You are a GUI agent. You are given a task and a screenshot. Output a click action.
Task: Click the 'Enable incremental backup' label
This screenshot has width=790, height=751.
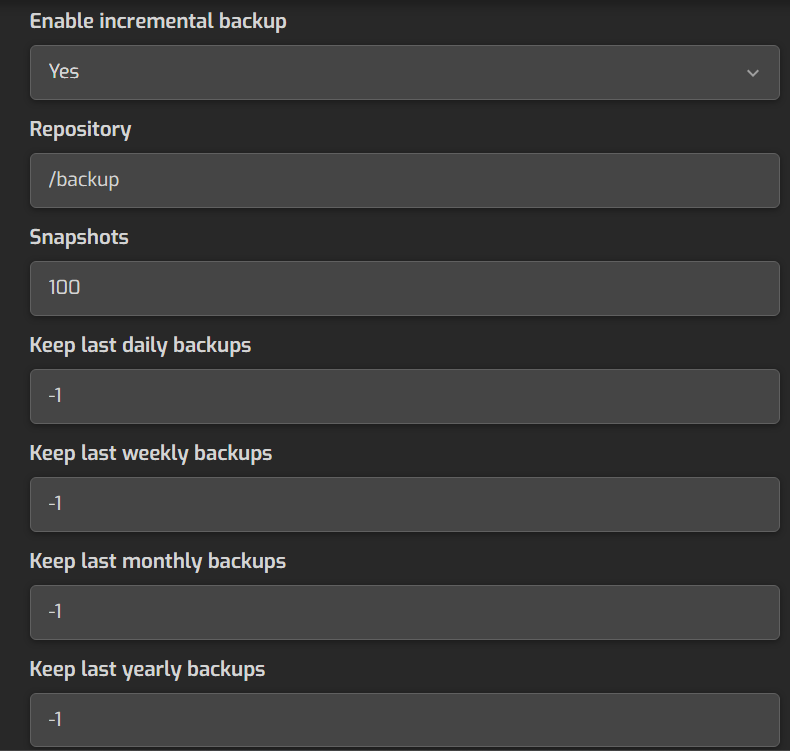[158, 21]
